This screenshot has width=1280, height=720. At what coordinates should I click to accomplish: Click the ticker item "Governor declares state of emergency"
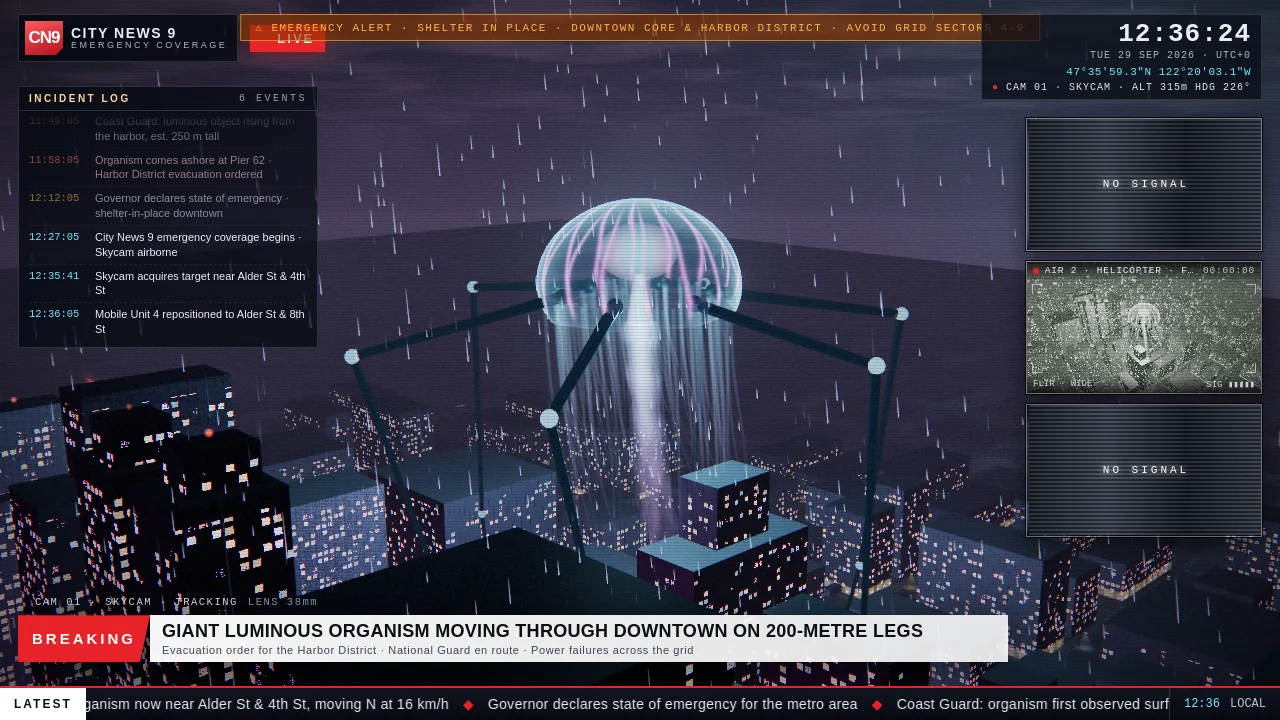pyautogui.click(x=673, y=704)
